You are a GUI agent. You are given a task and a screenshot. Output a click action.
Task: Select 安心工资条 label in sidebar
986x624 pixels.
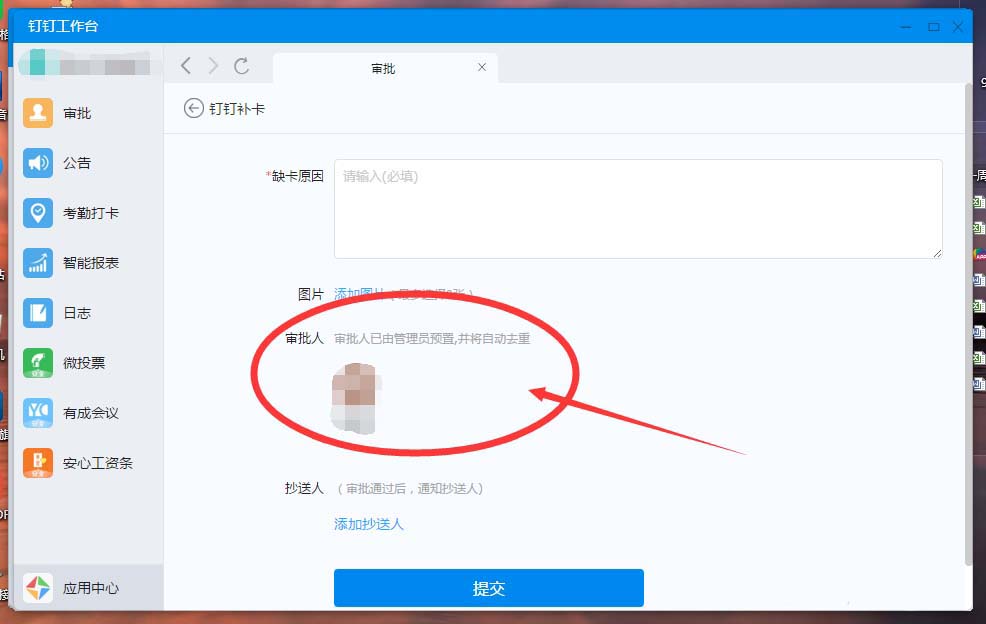(97, 464)
